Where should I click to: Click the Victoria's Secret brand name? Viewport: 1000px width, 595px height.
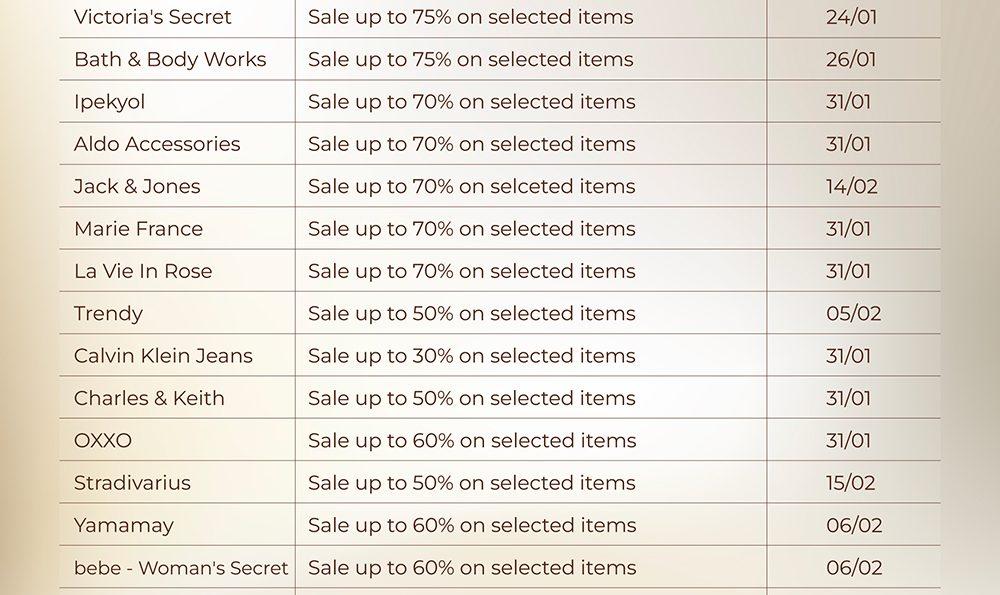(x=152, y=17)
